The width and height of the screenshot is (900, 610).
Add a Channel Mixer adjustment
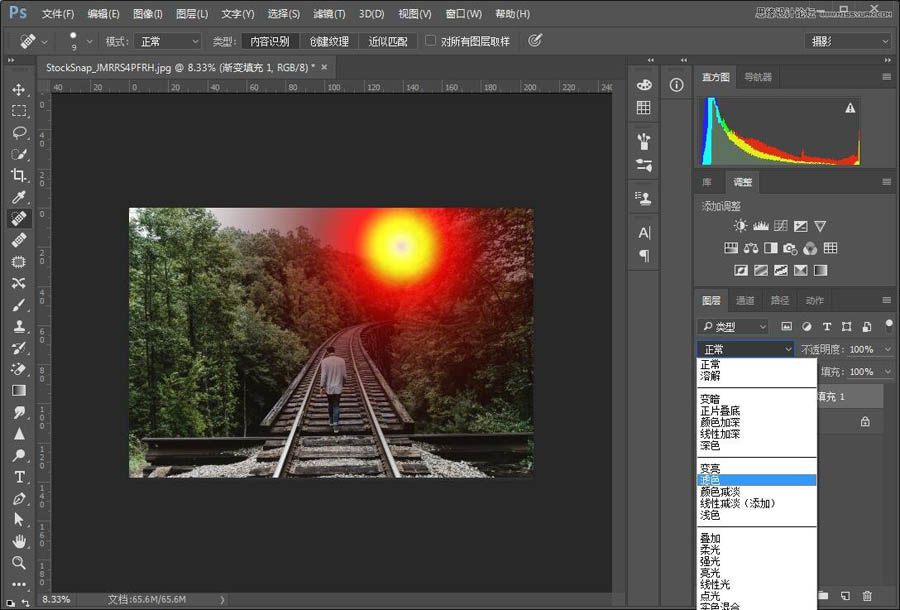tap(810, 248)
